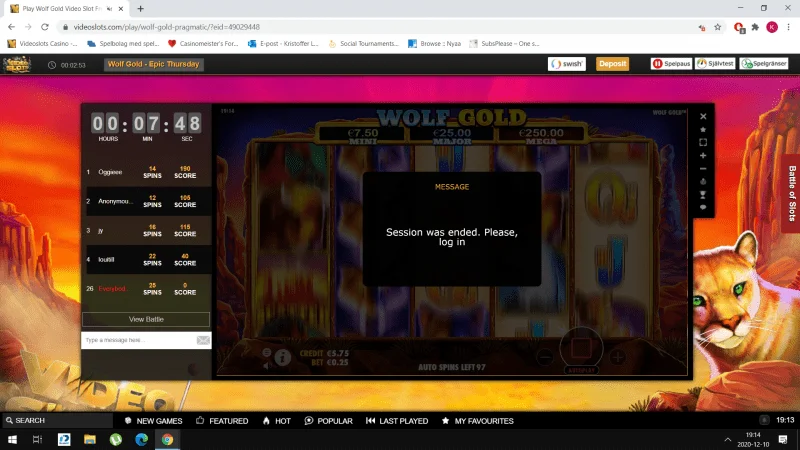Open browser extensions puzzle icon
Viewport: 800px width, 450px height.
[755, 27]
